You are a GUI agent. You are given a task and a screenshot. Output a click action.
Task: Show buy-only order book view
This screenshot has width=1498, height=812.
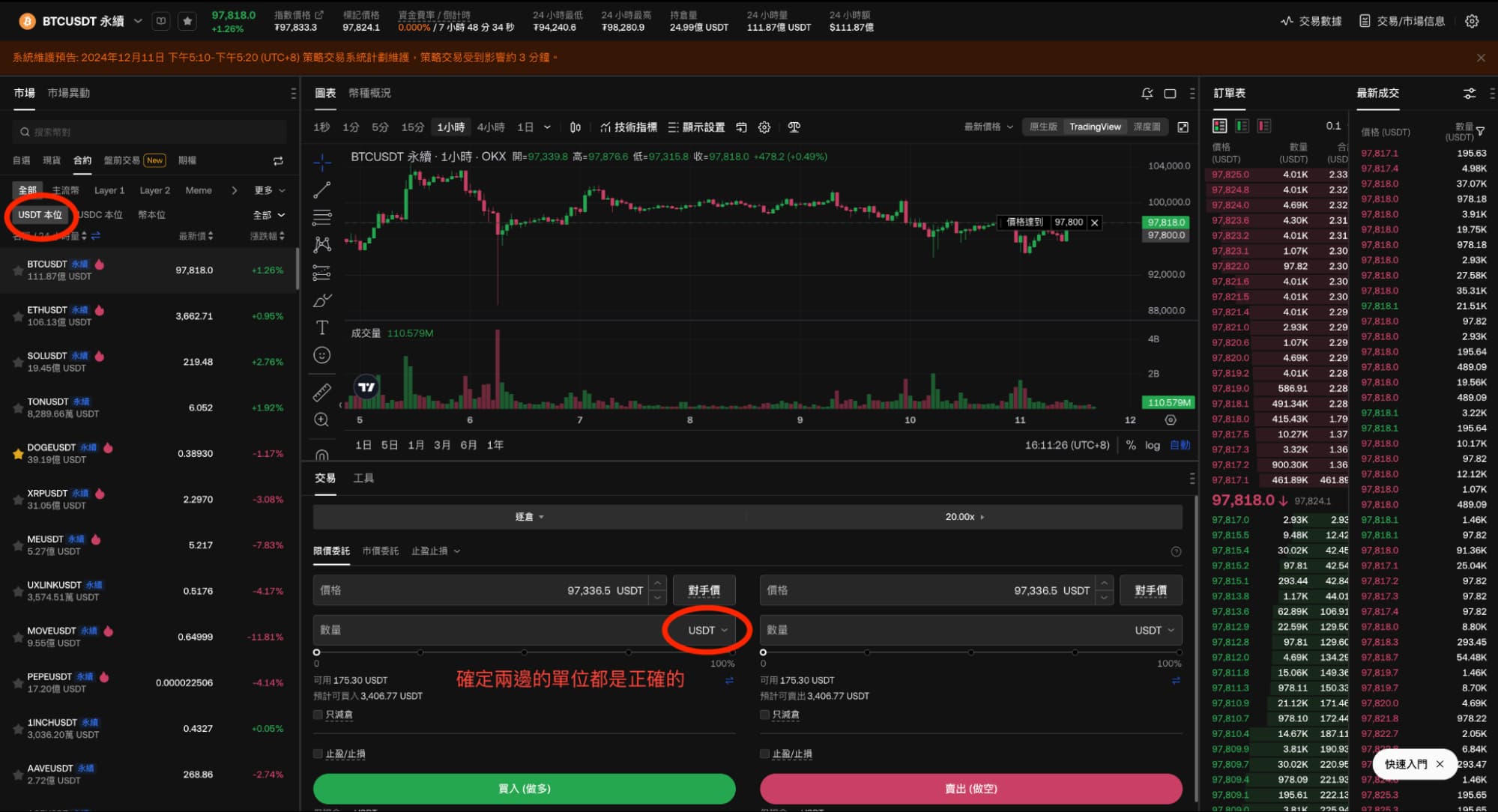tap(1242, 126)
